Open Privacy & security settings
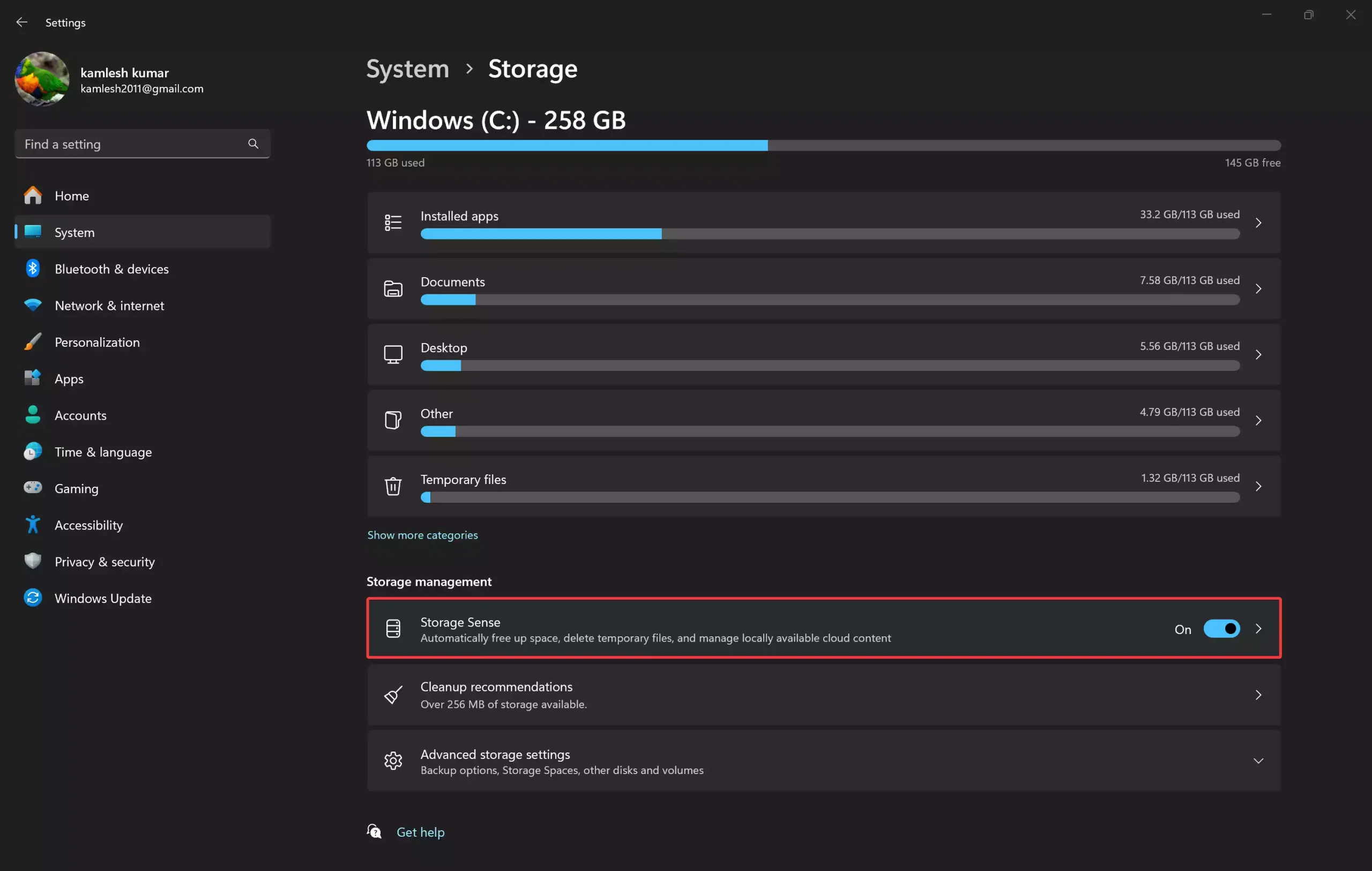 coord(105,562)
